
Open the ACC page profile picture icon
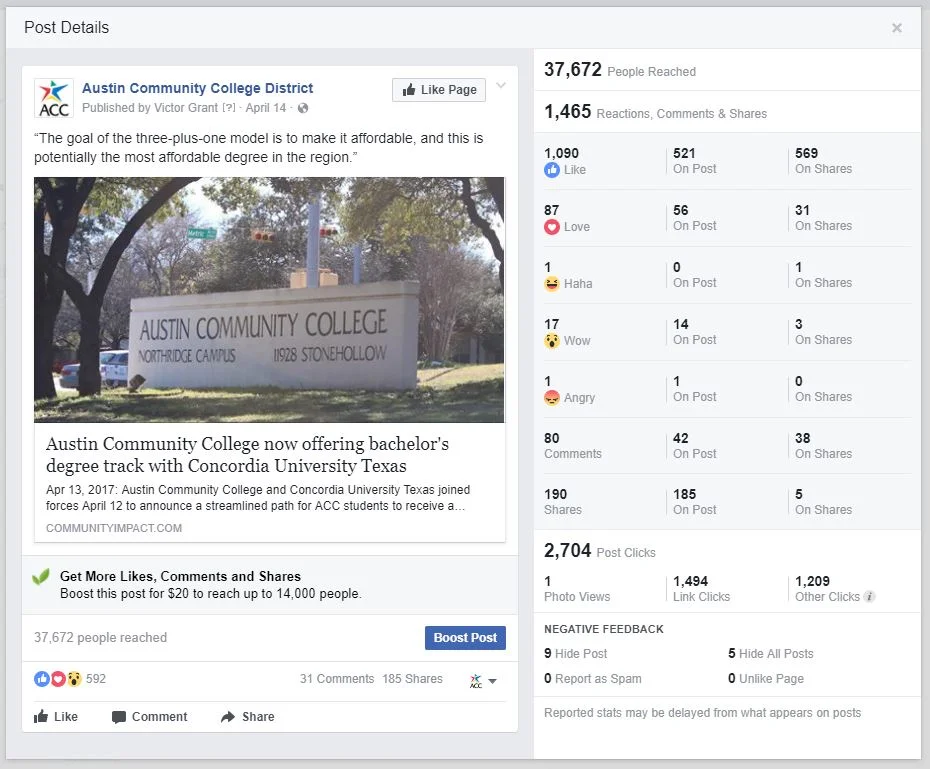pyautogui.click(x=53, y=96)
